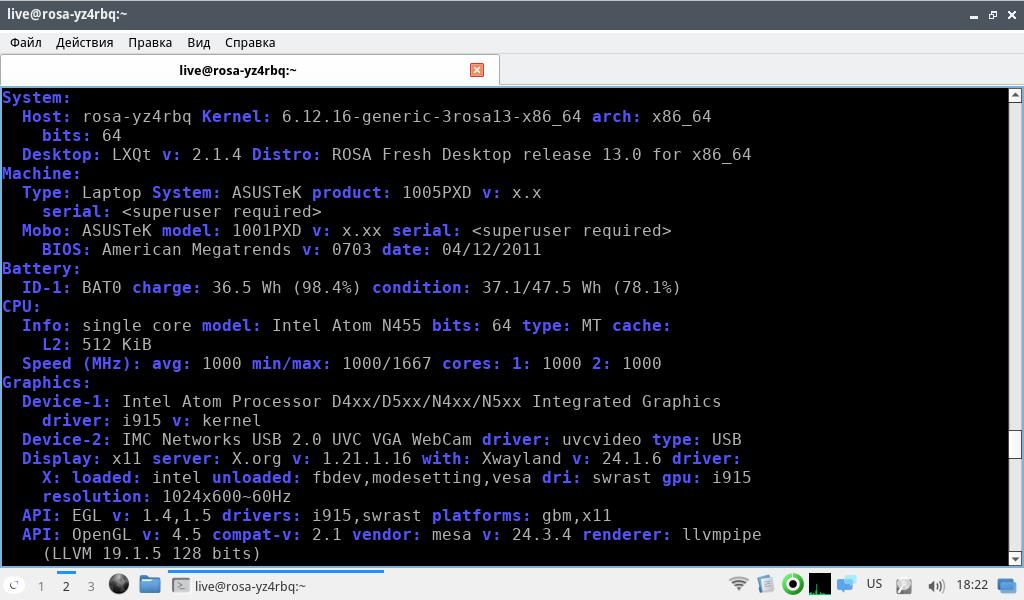This screenshot has height=600, width=1024.
Task: Open the clipboard manager tray icon
Action: 765,584
